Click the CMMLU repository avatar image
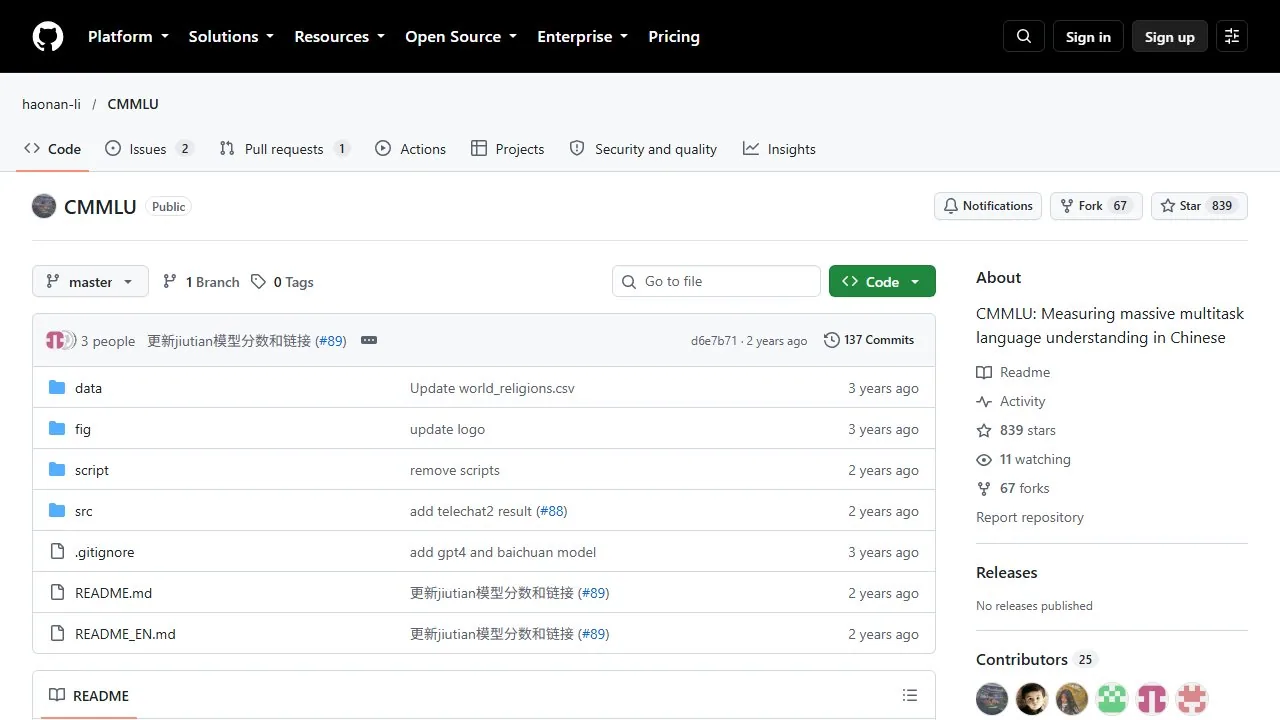Image resolution: width=1280 pixels, height=720 pixels. click(x=44, y=206)
